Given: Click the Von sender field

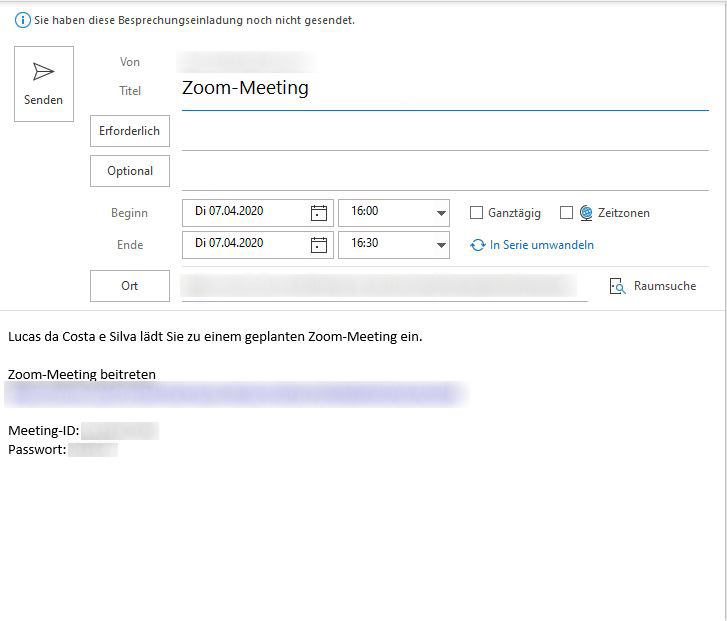Looking at the screenshot, I should (x=246, y=62).
